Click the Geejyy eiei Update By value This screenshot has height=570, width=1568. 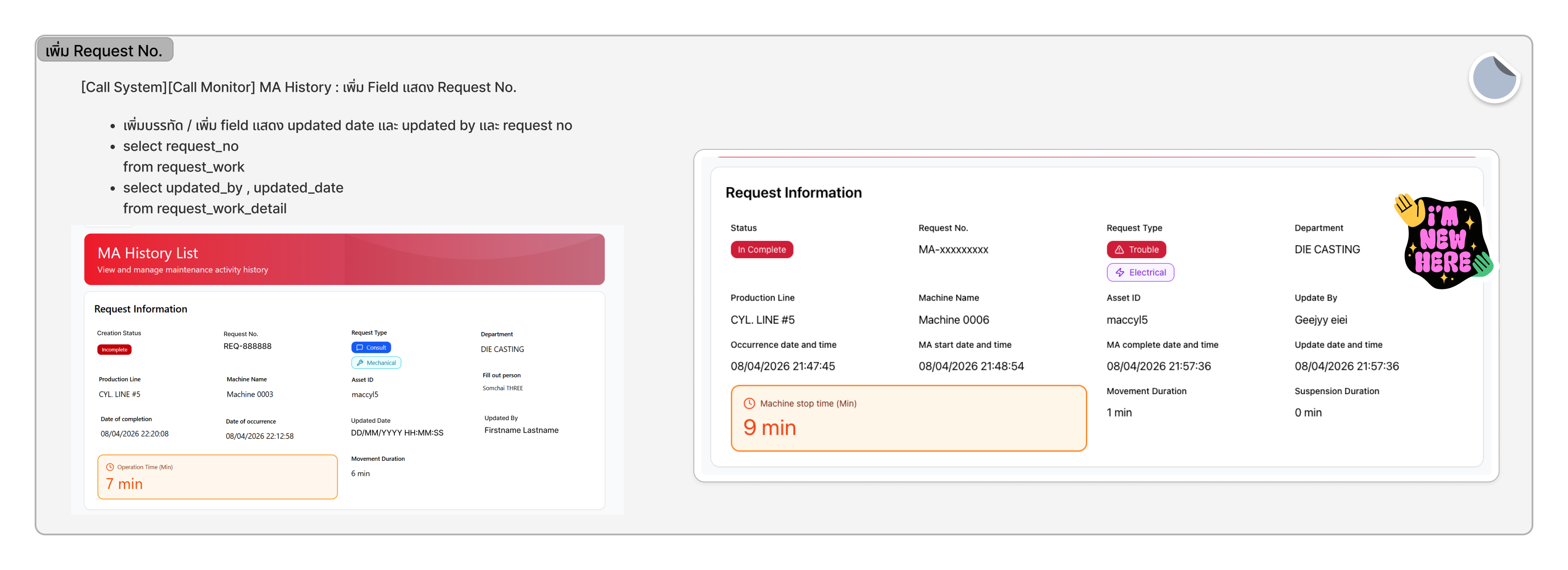pos(1320,320)
